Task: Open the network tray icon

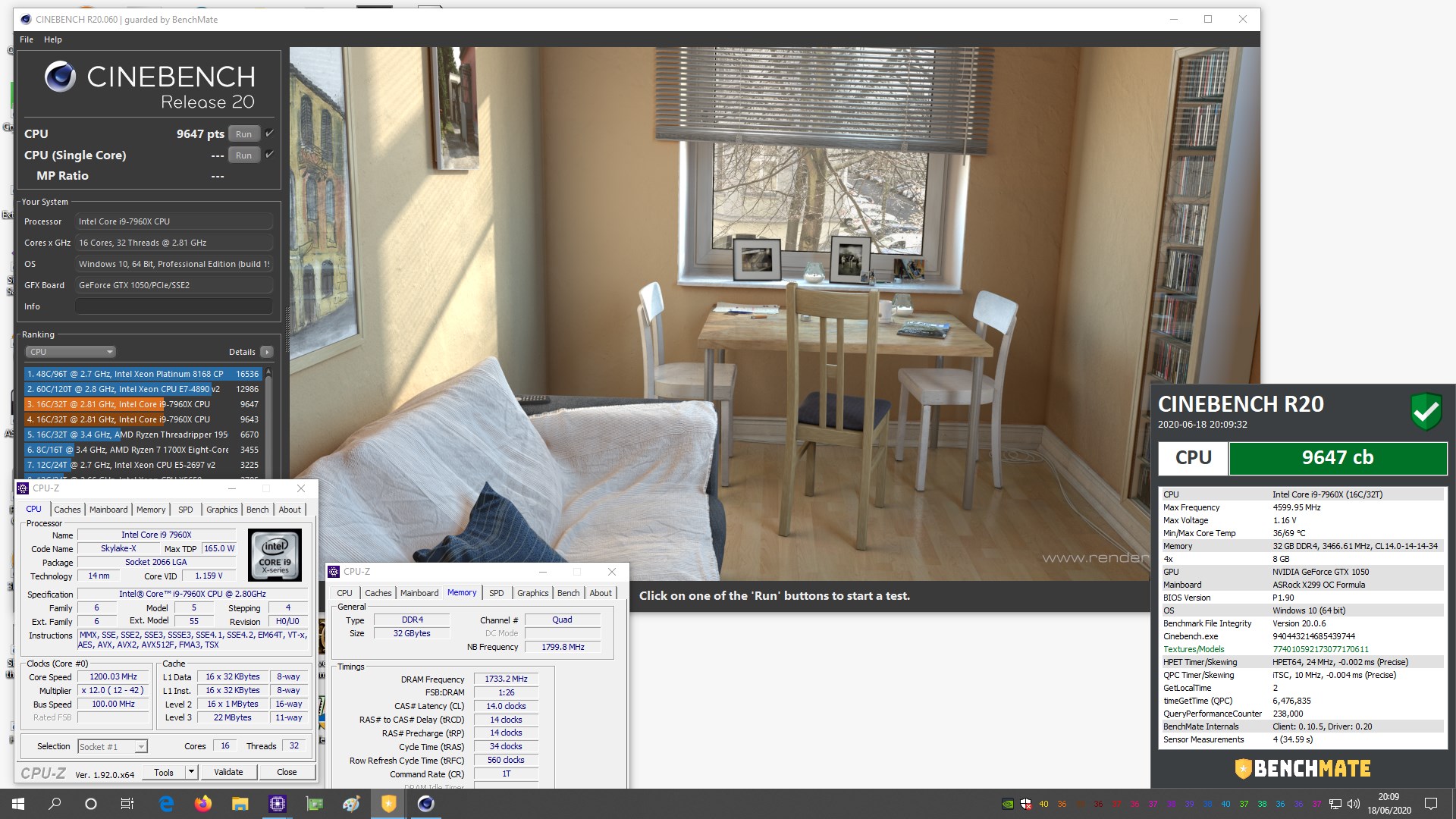Action: (1335, 804)
